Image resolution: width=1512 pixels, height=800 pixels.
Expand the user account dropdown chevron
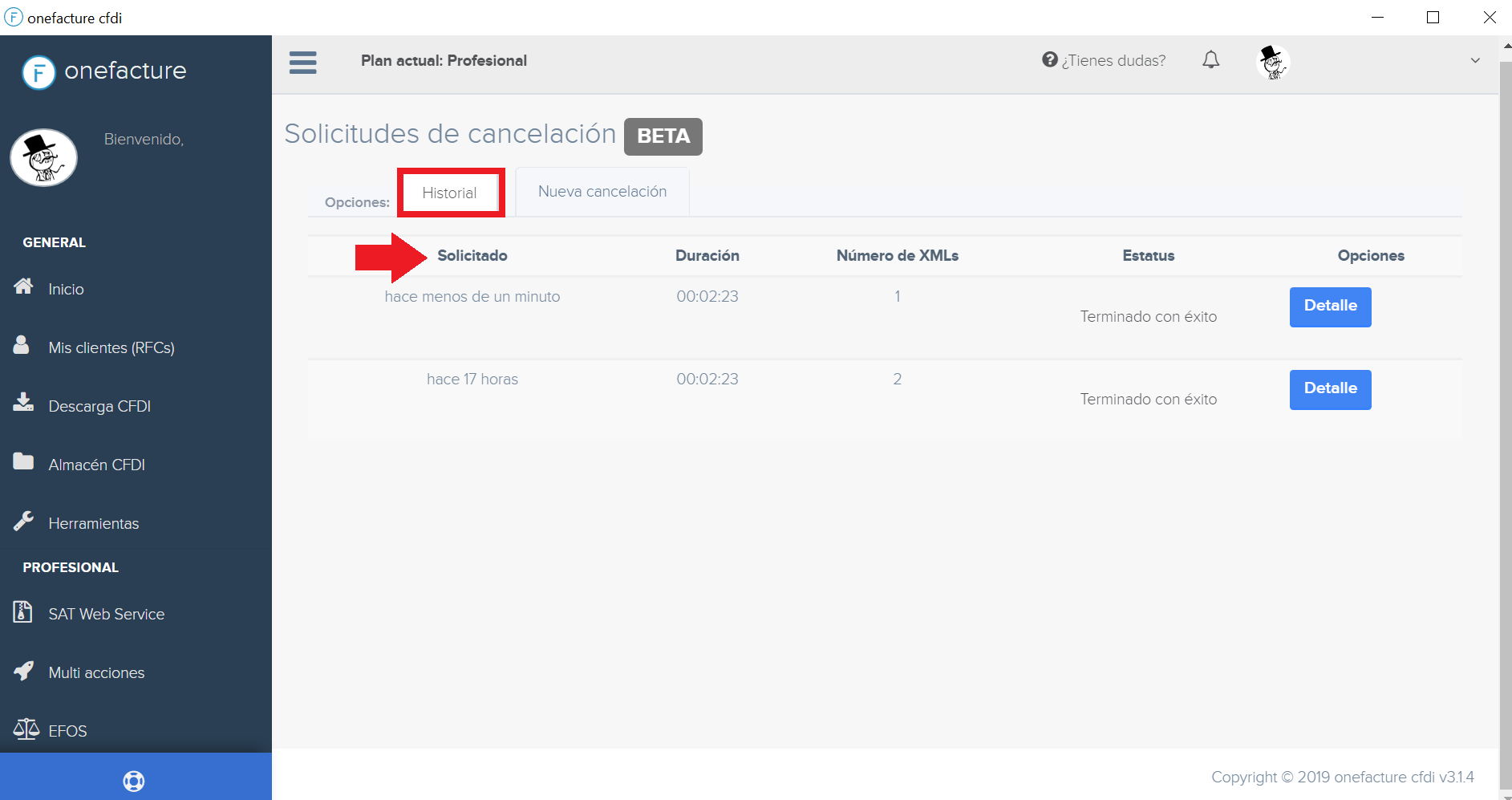pos(1474,61)
